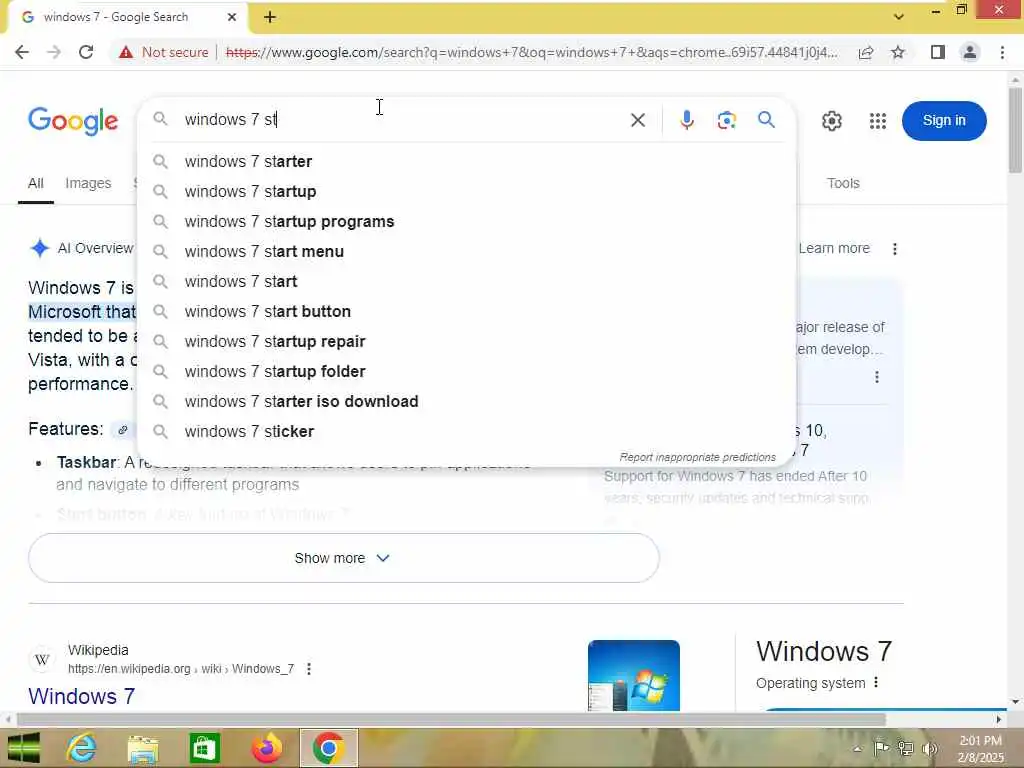1024x768 pixels.
Task: Clear the search box text
Action: click(x=637, y=120)
